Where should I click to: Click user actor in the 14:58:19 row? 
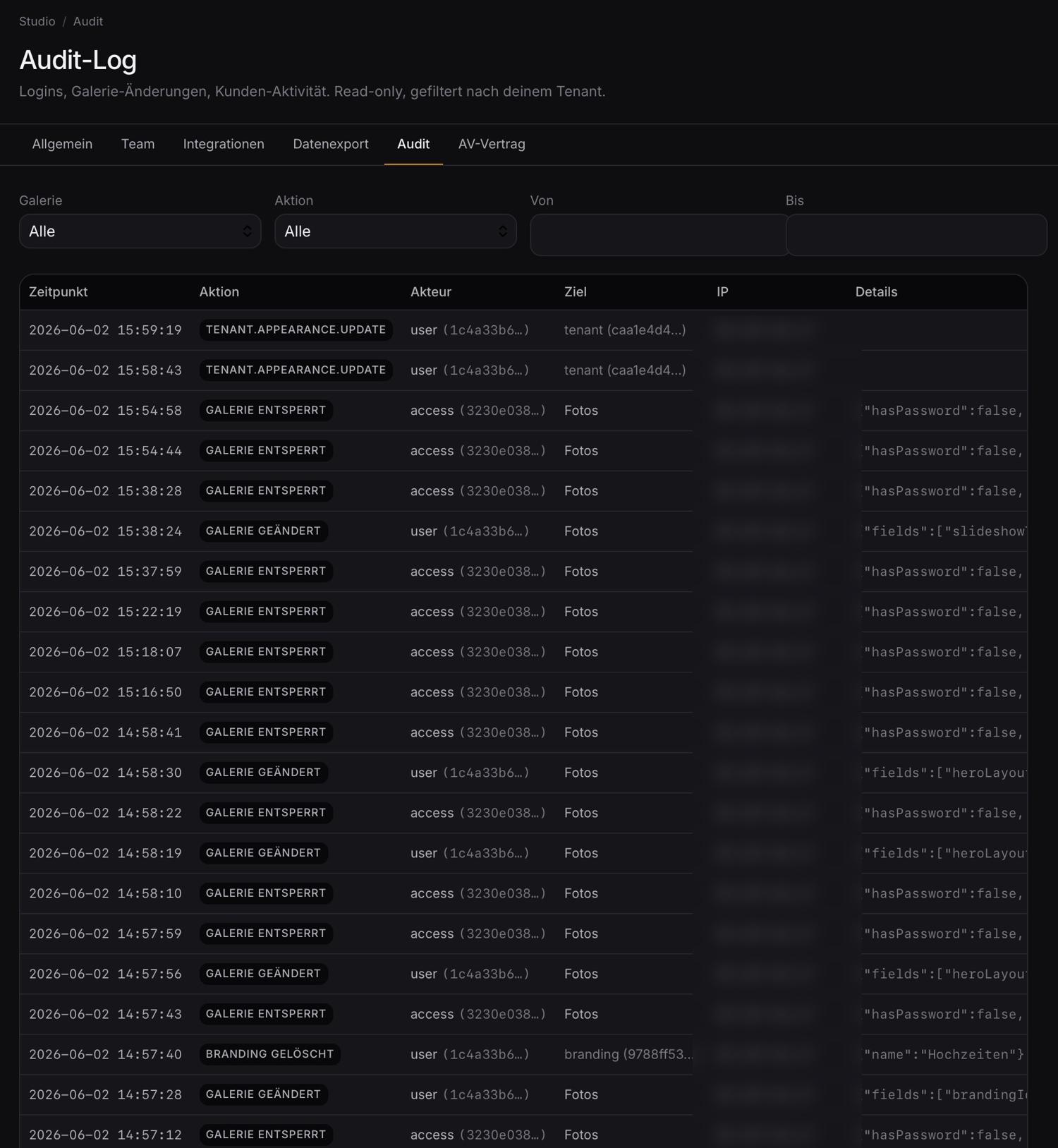pyautogui.click(x=470, y=853)
